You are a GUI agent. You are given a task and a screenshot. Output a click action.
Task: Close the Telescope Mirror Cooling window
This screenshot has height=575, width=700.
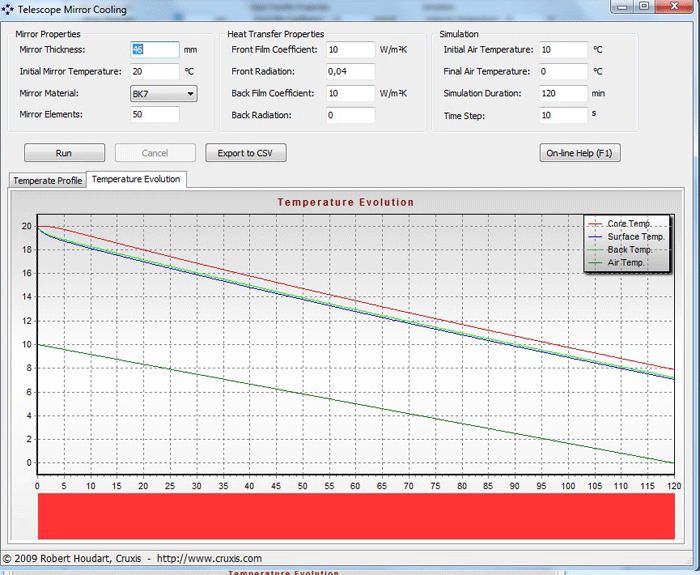point(674,7)
